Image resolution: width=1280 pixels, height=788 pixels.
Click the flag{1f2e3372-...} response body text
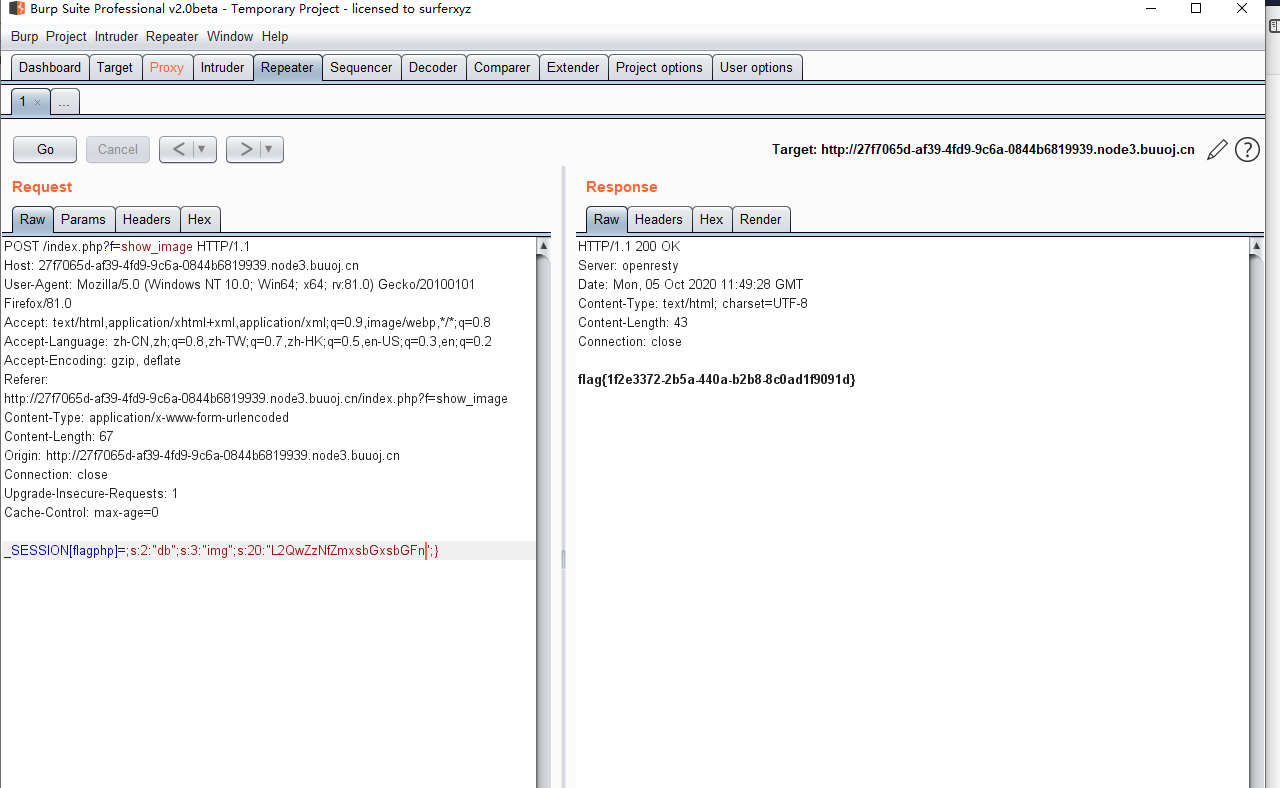click(717, 379)
